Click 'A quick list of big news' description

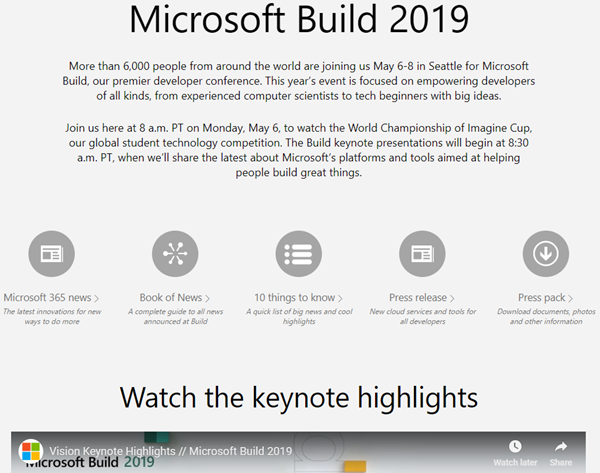pyautogui.click(x=299, y=316)
